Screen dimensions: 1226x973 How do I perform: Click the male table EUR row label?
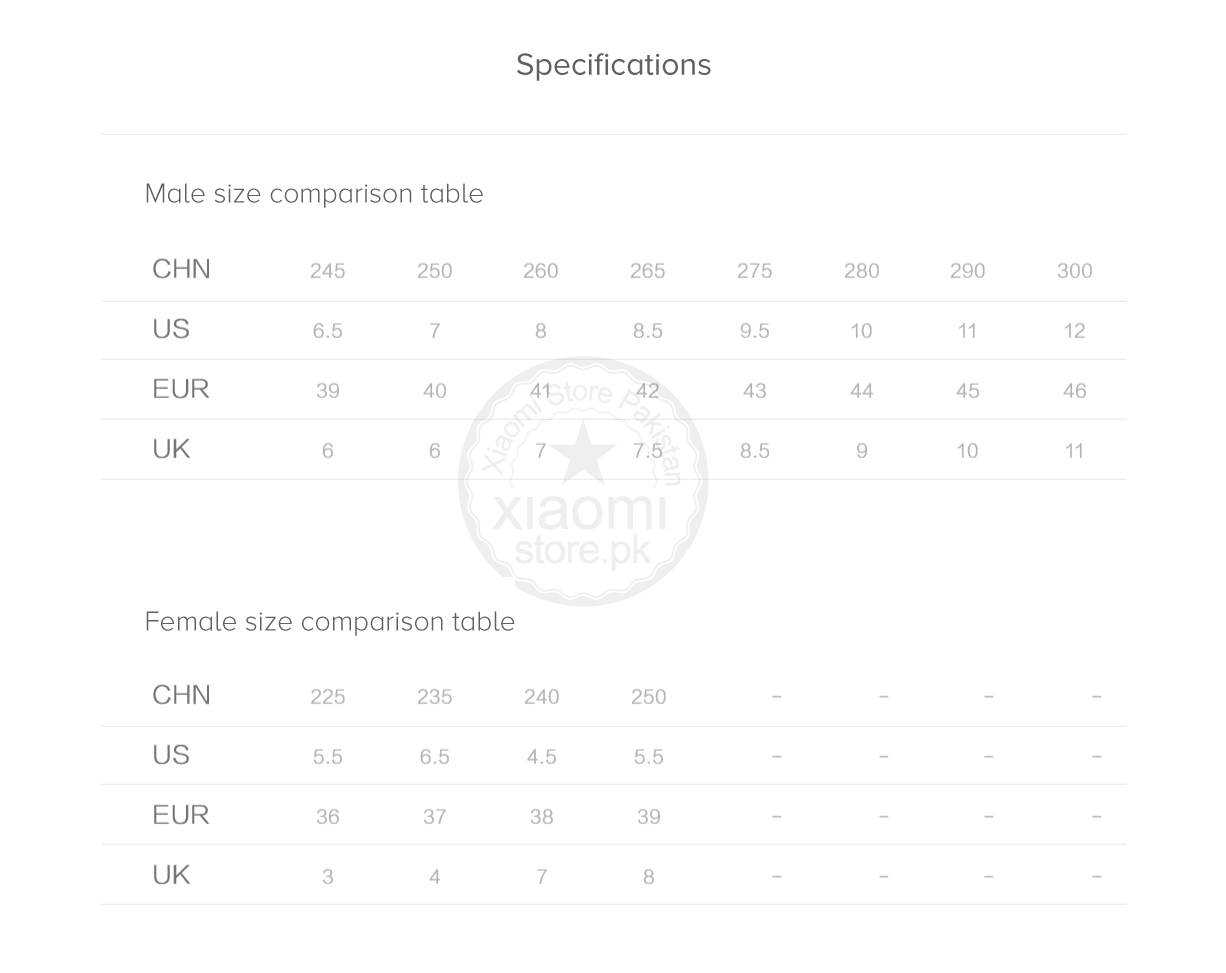tap(181, 390)
